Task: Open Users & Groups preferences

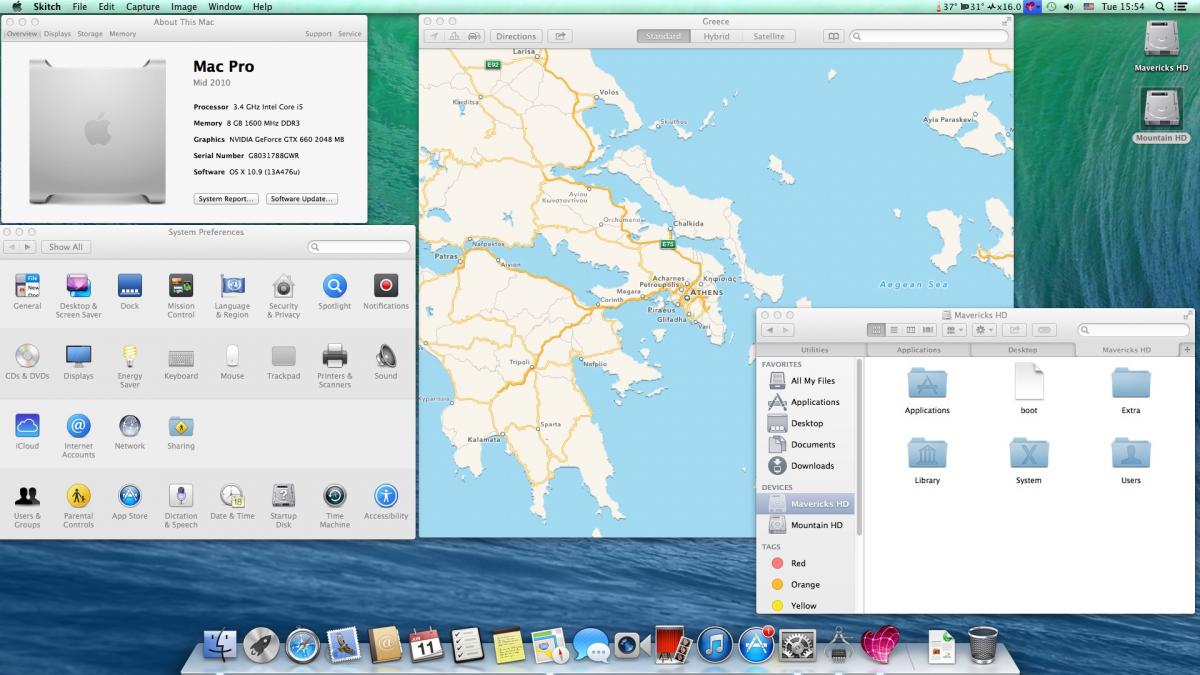Action: 27,505
